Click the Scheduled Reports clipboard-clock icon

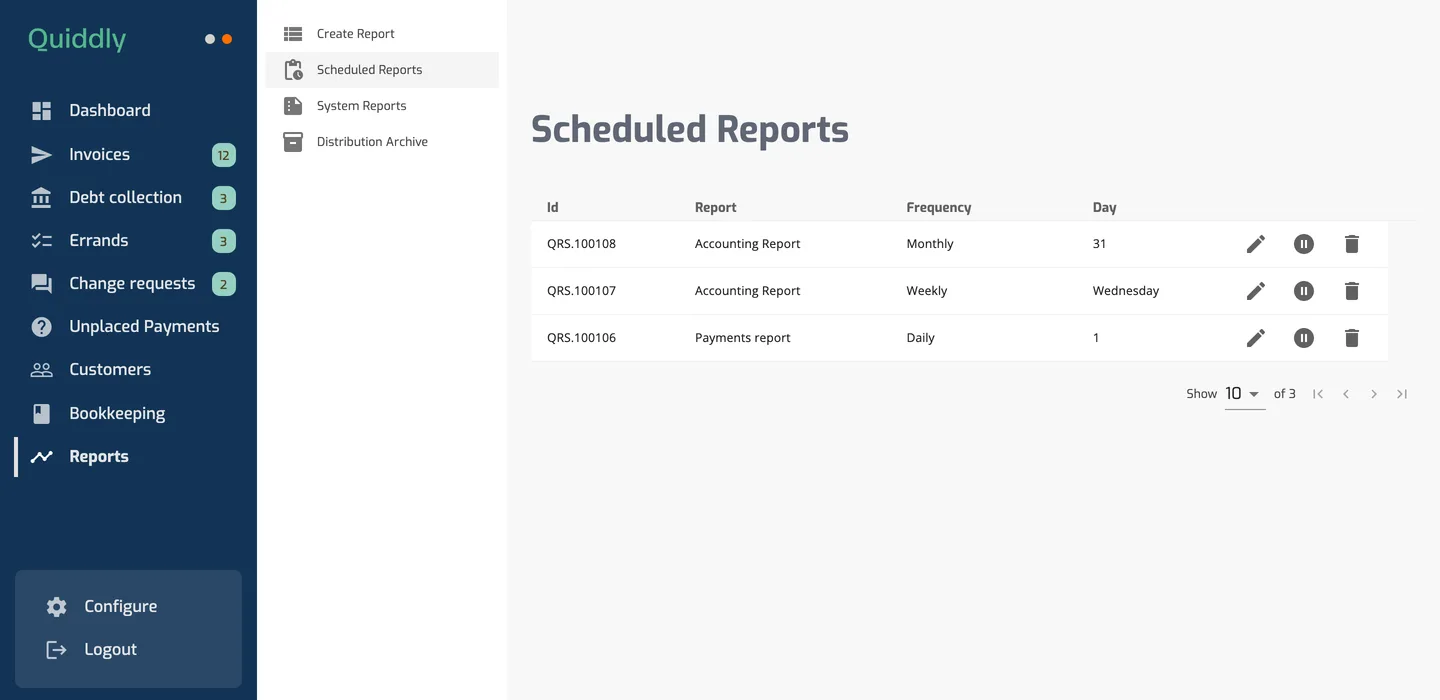coord(293,70)
